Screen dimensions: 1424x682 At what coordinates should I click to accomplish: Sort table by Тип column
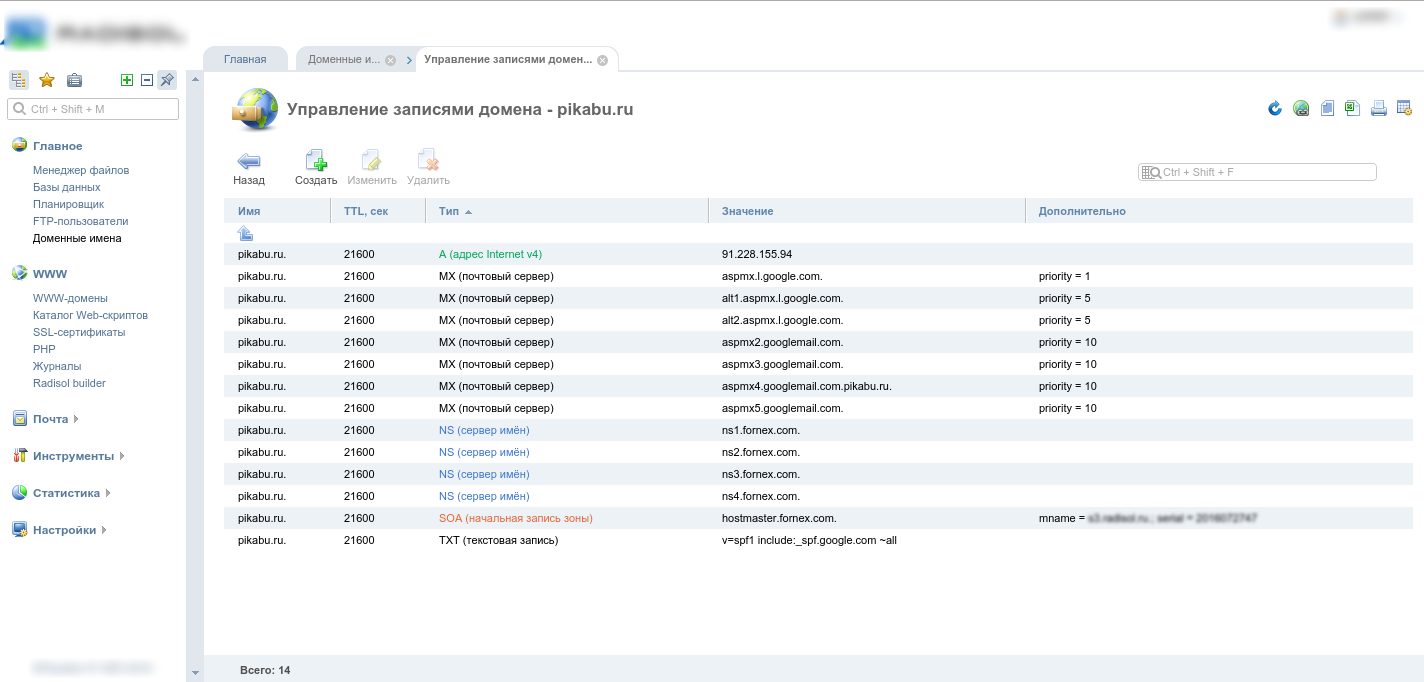pyautogui.click(x=567, y=211)
